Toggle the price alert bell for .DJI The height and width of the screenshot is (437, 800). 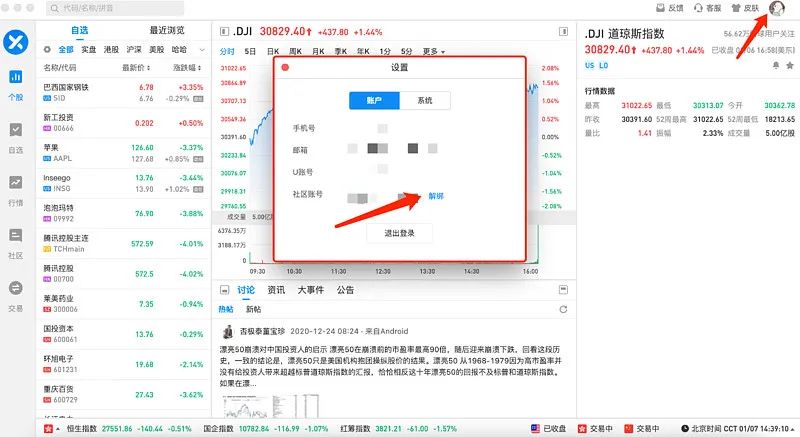coord(776,65)
